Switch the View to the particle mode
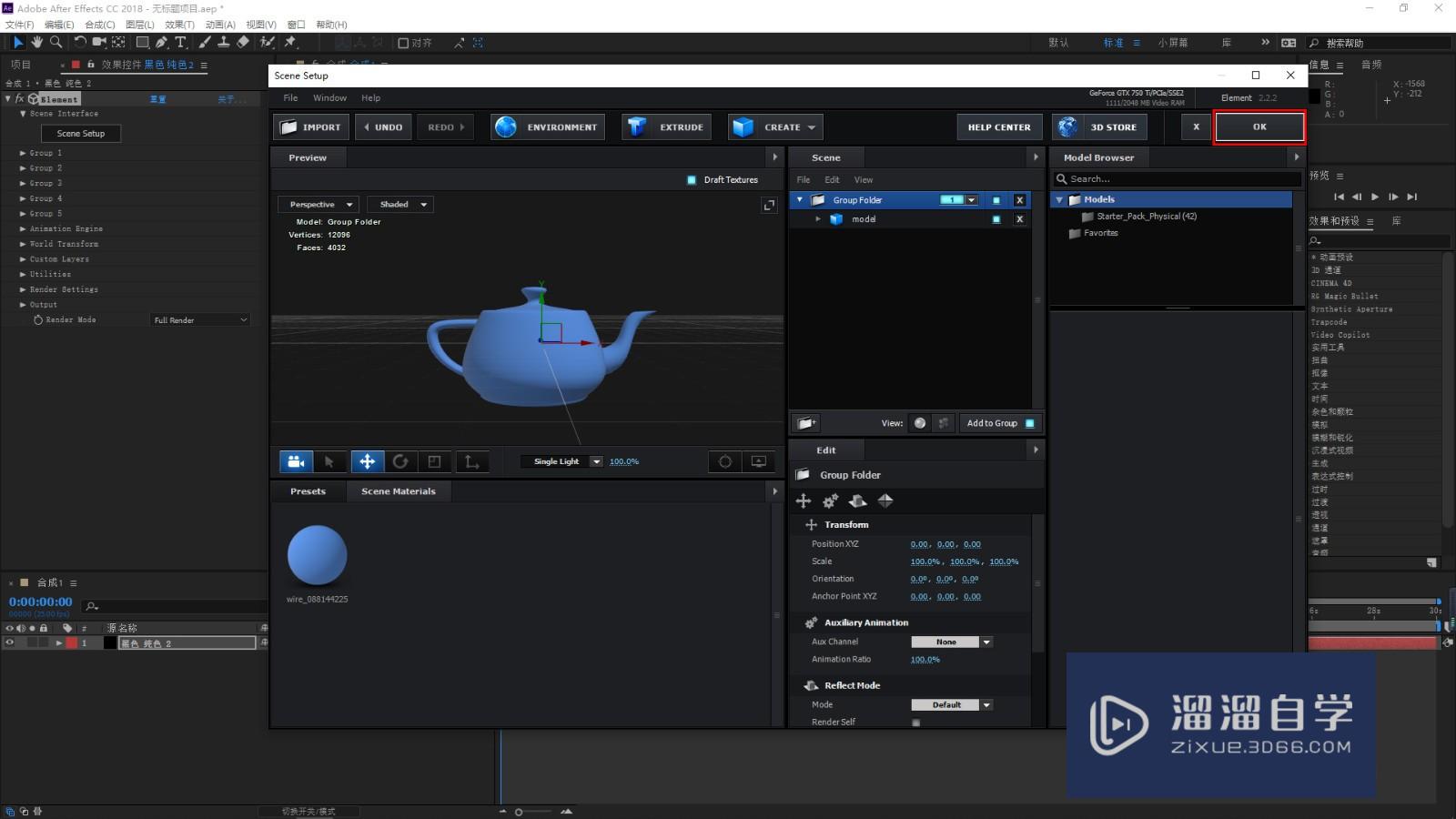 coord(943,422)
